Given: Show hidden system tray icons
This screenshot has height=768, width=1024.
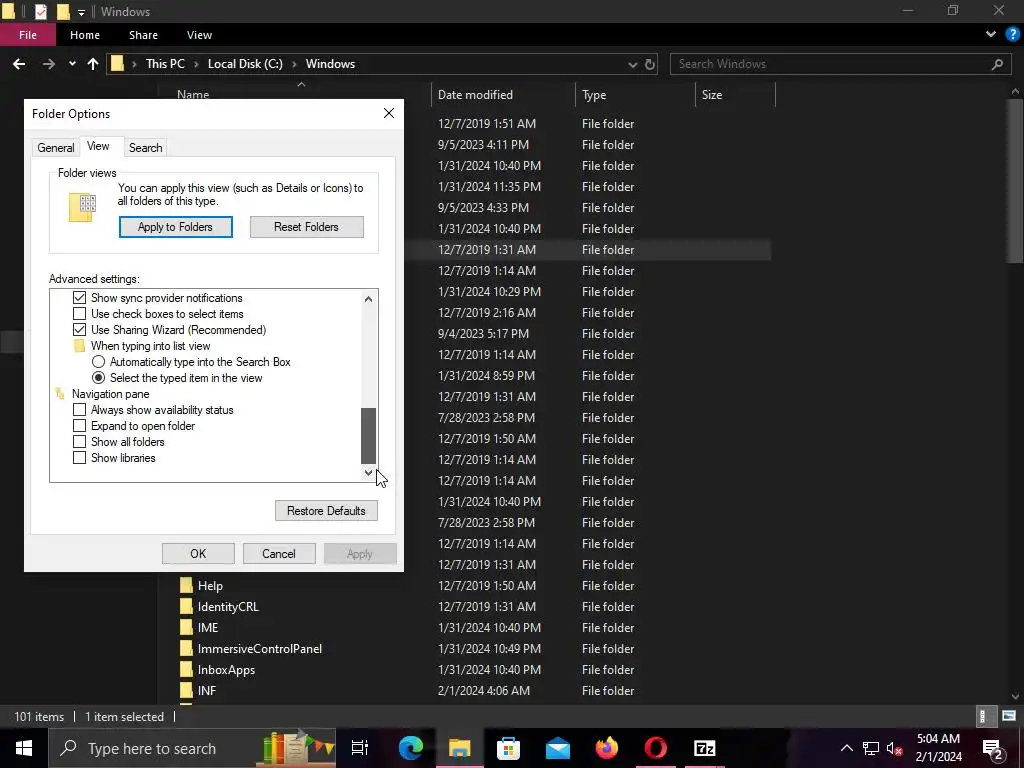Looking at the screenshot, I should [x=846, y=748].
